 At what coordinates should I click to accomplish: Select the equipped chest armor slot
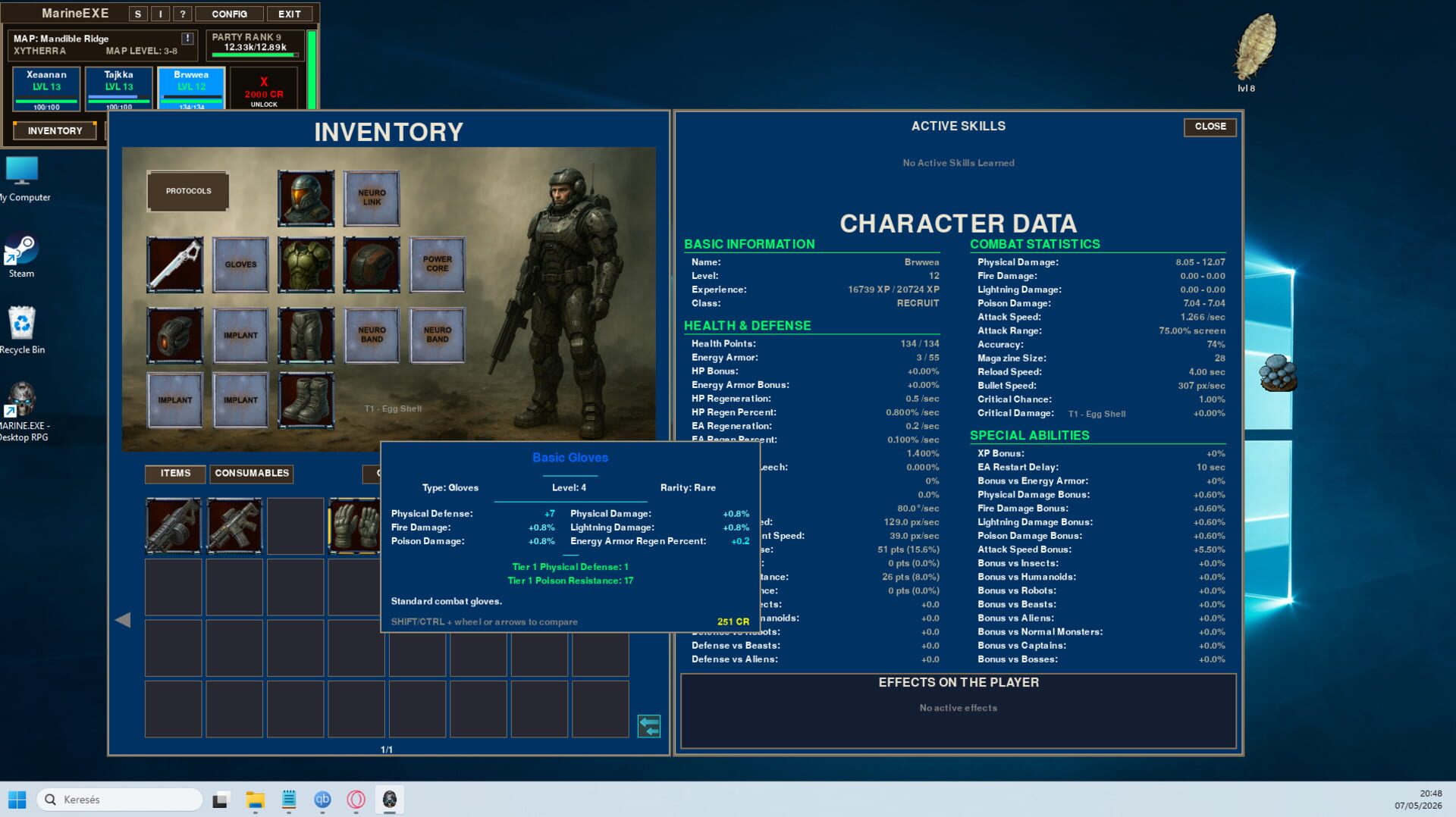306,265
